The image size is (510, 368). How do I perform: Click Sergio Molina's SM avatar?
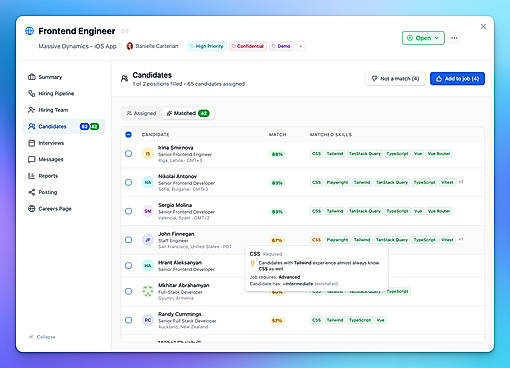coord(148,211)
